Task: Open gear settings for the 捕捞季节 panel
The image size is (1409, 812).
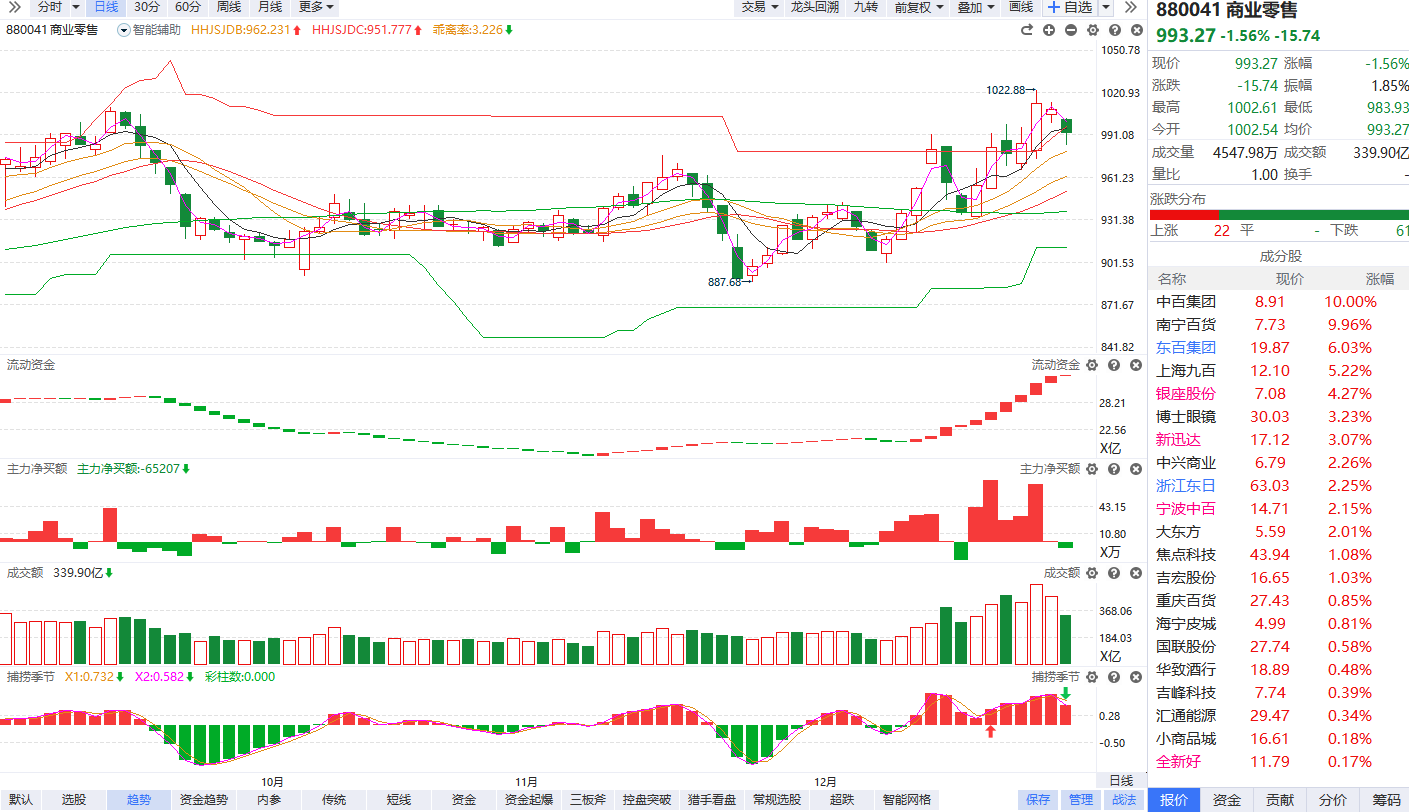Action: point(1092,677)
